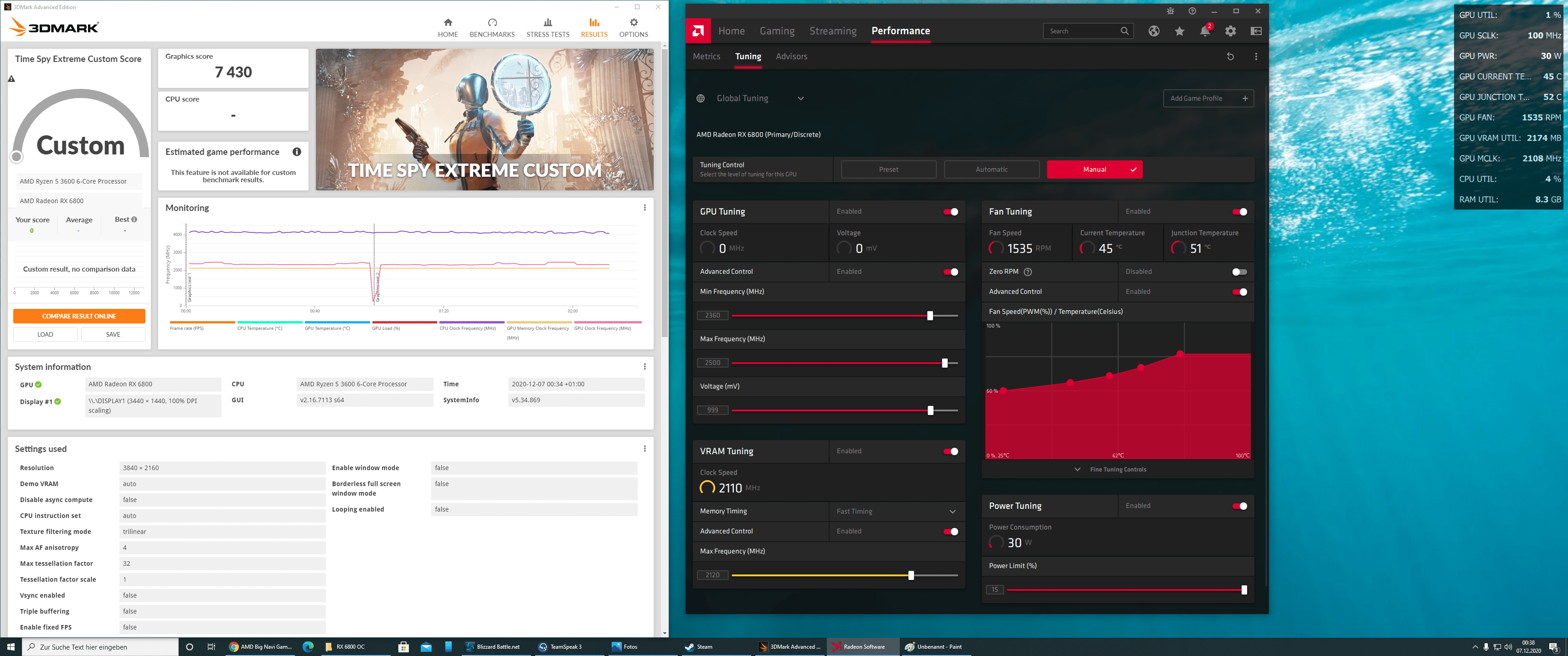
Task: Click the Cortana circle on the taskbar
Action: tap(189, 647)
